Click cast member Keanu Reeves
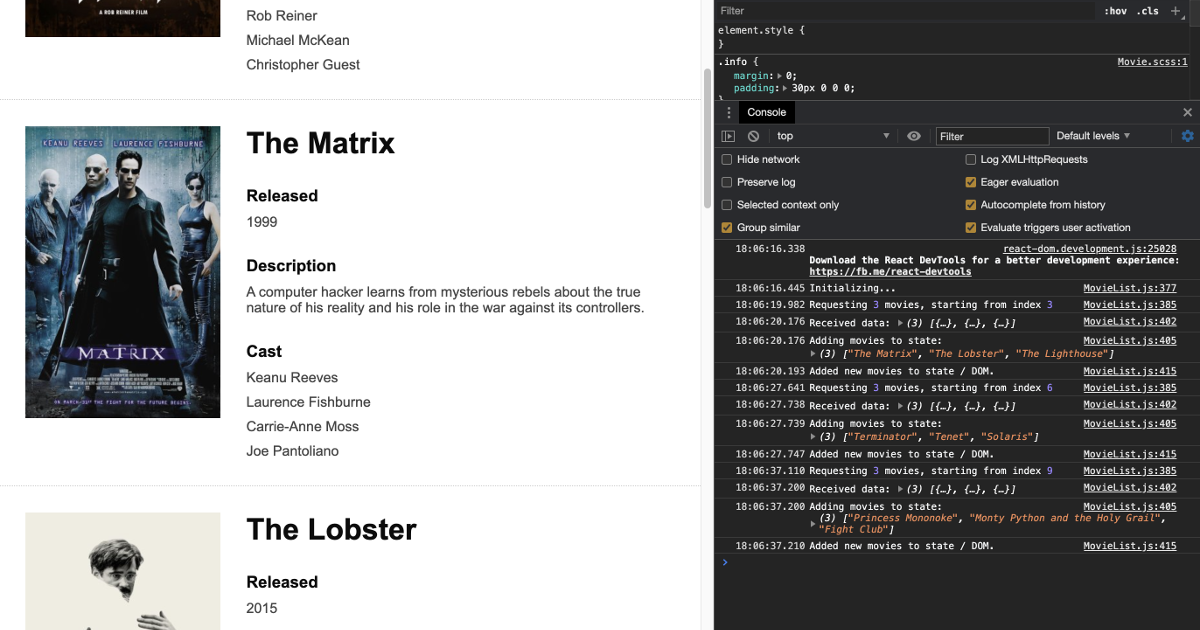The height and width of the screenshot is (630, 1200). click(293, 378)
